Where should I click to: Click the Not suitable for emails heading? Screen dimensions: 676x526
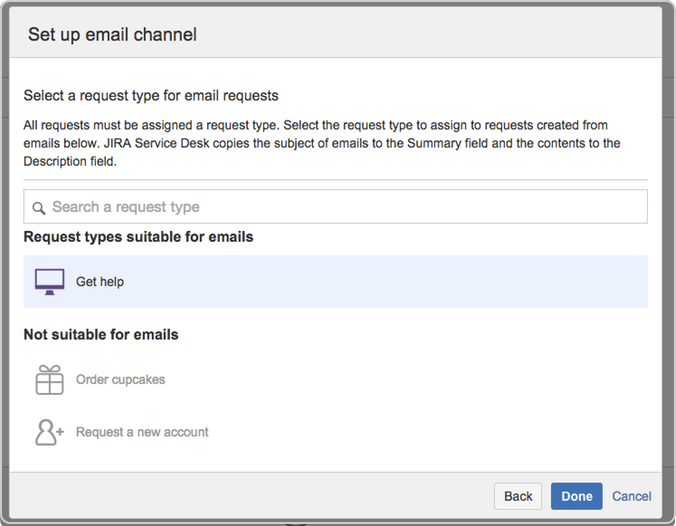pos(101,335)
